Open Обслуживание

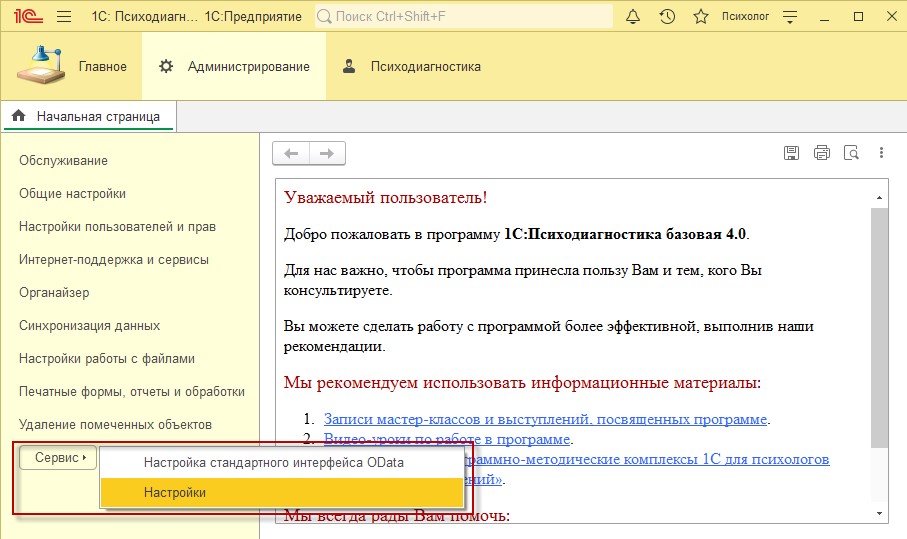coord(64,160)
